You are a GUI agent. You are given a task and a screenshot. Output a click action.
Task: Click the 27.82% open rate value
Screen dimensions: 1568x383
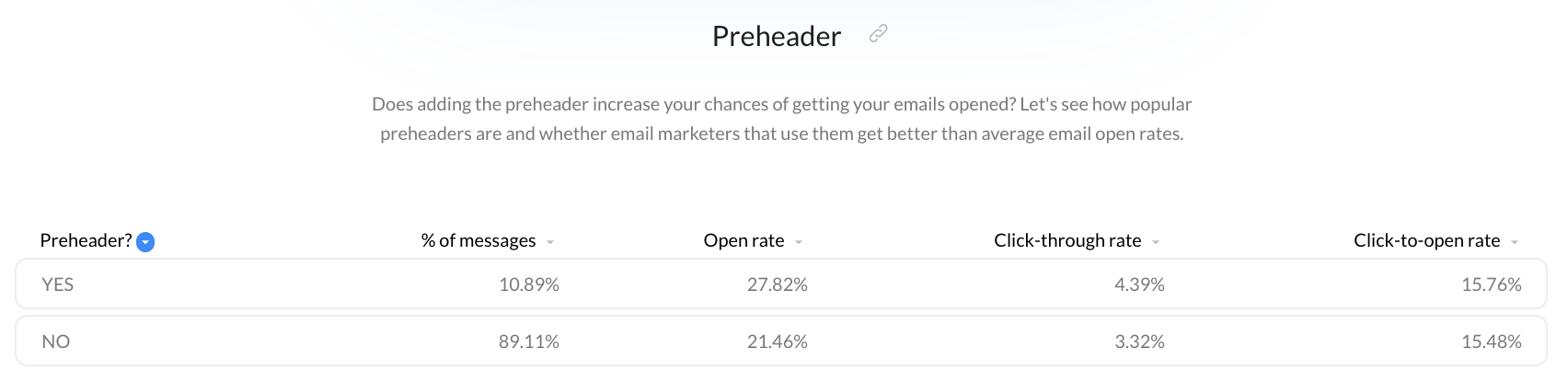point(778,284)
